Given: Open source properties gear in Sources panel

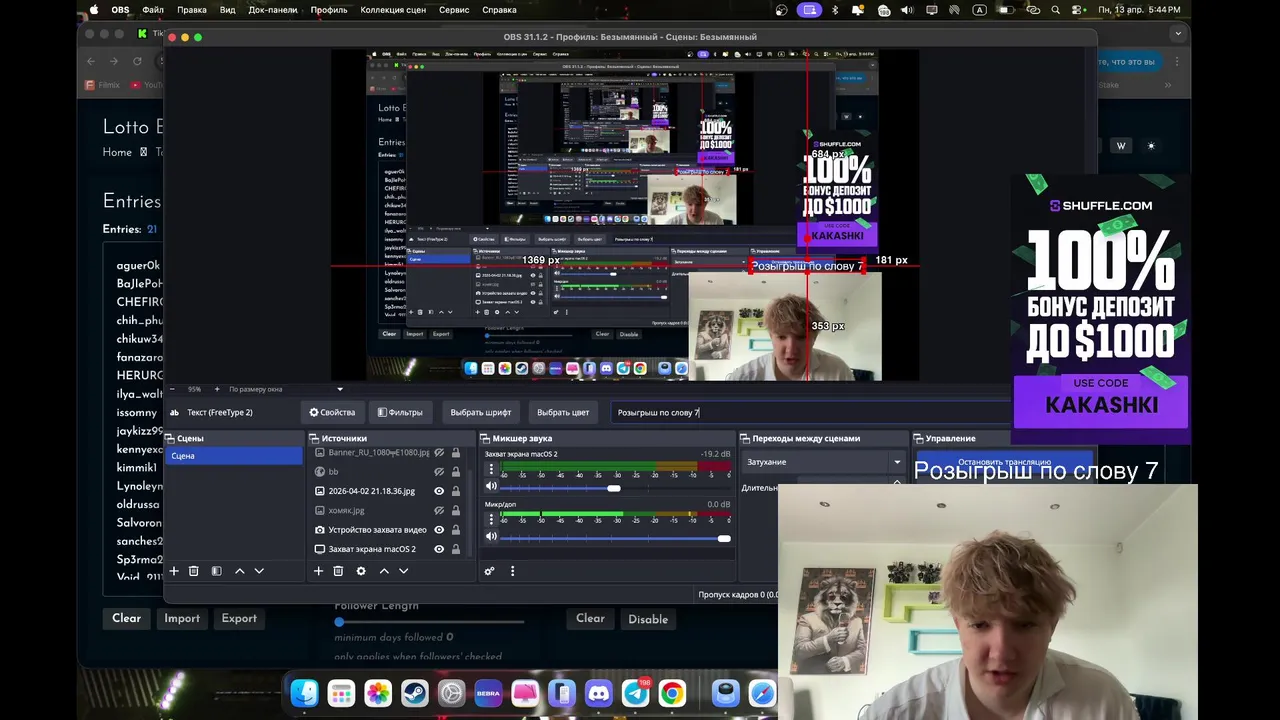Looking at the screenshot, I should click(x=361, y=571).
